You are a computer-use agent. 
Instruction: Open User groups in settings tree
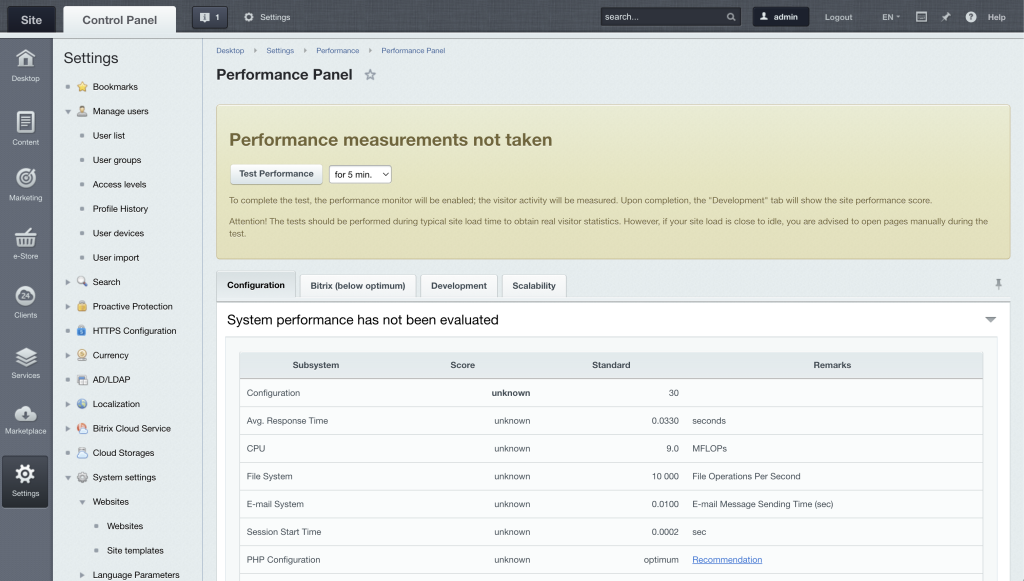[117, 160]
